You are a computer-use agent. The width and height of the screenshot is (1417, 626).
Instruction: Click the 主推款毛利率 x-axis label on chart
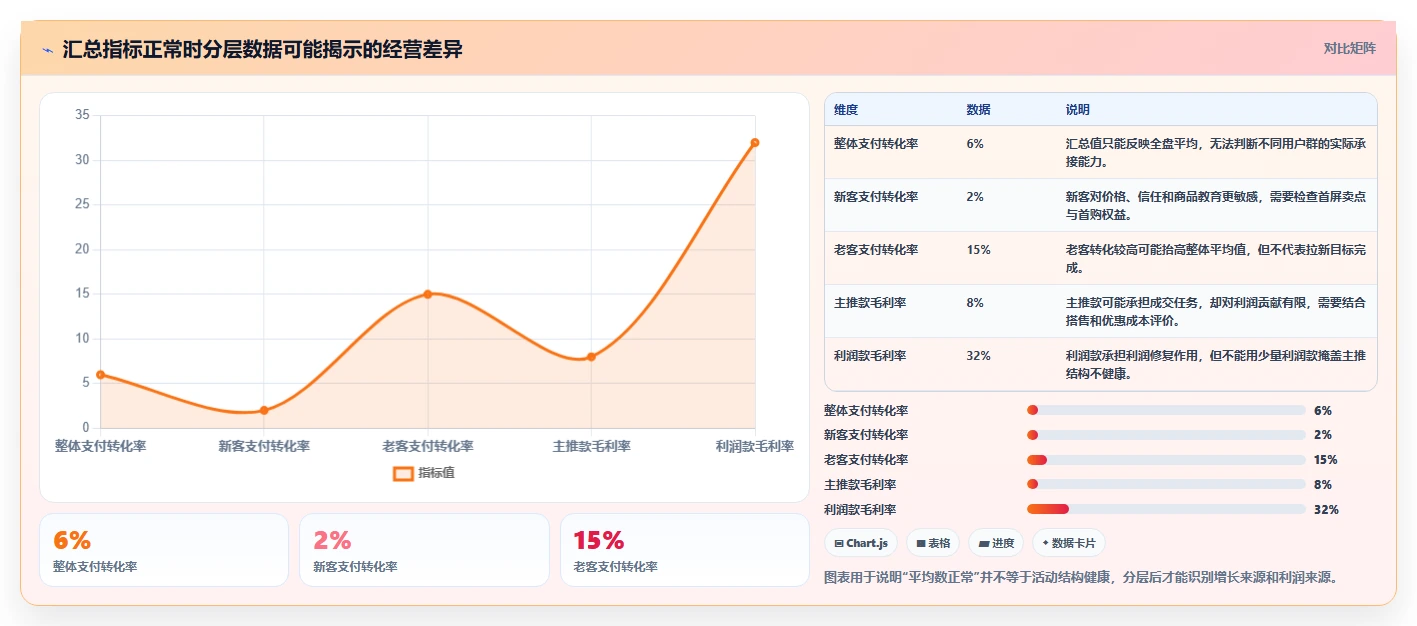coord(591,446)
